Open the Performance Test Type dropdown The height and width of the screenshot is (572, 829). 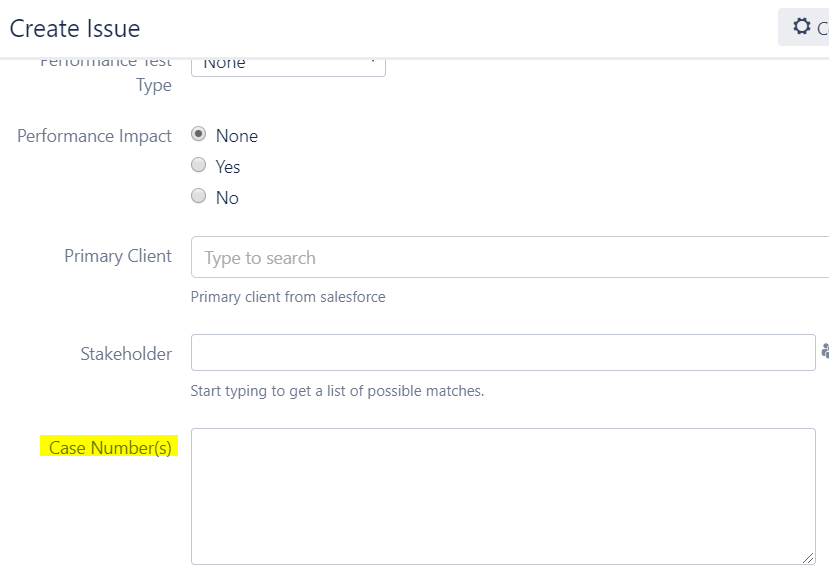(288, 67)
